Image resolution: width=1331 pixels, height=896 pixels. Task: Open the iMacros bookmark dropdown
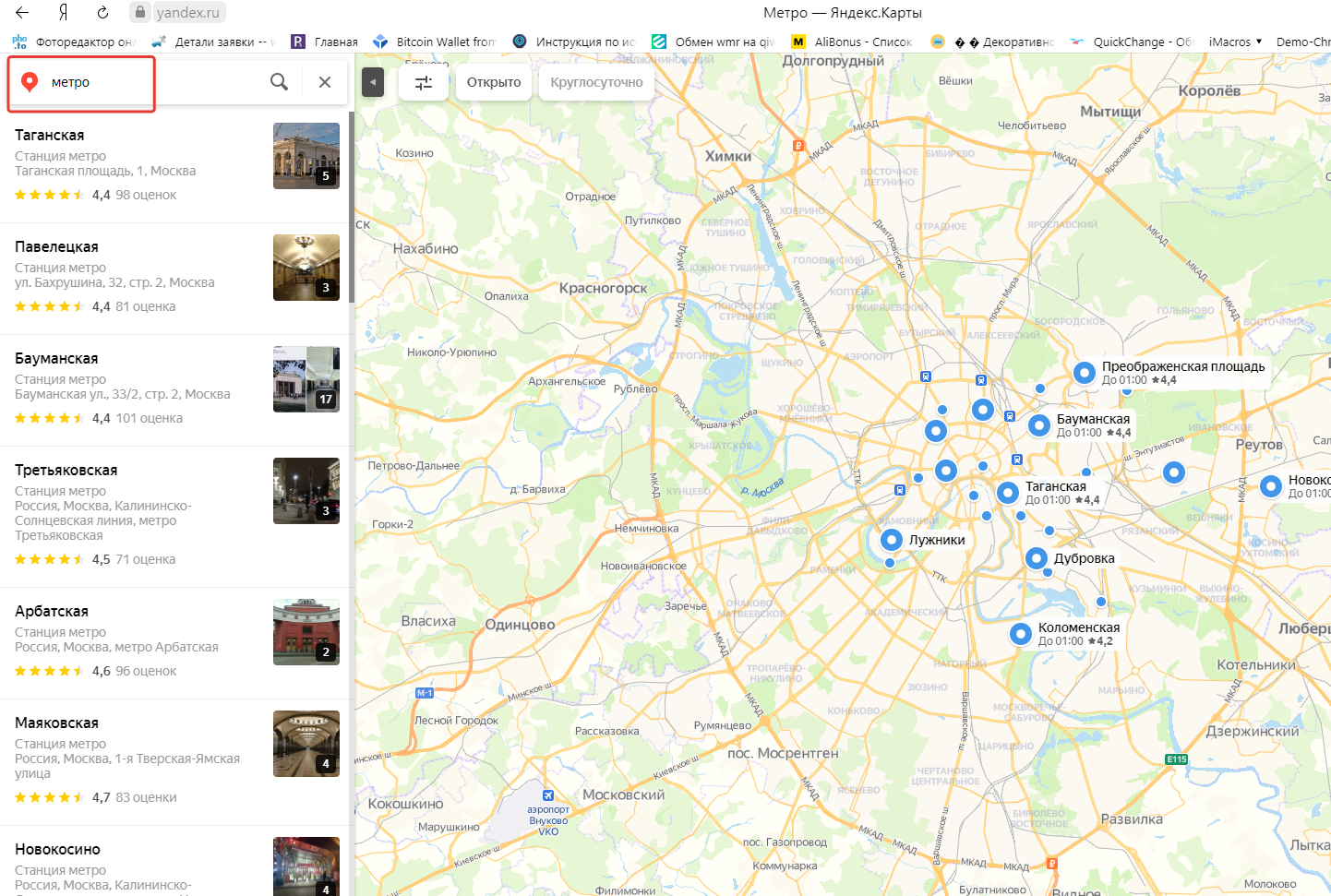pos(1235,42)
